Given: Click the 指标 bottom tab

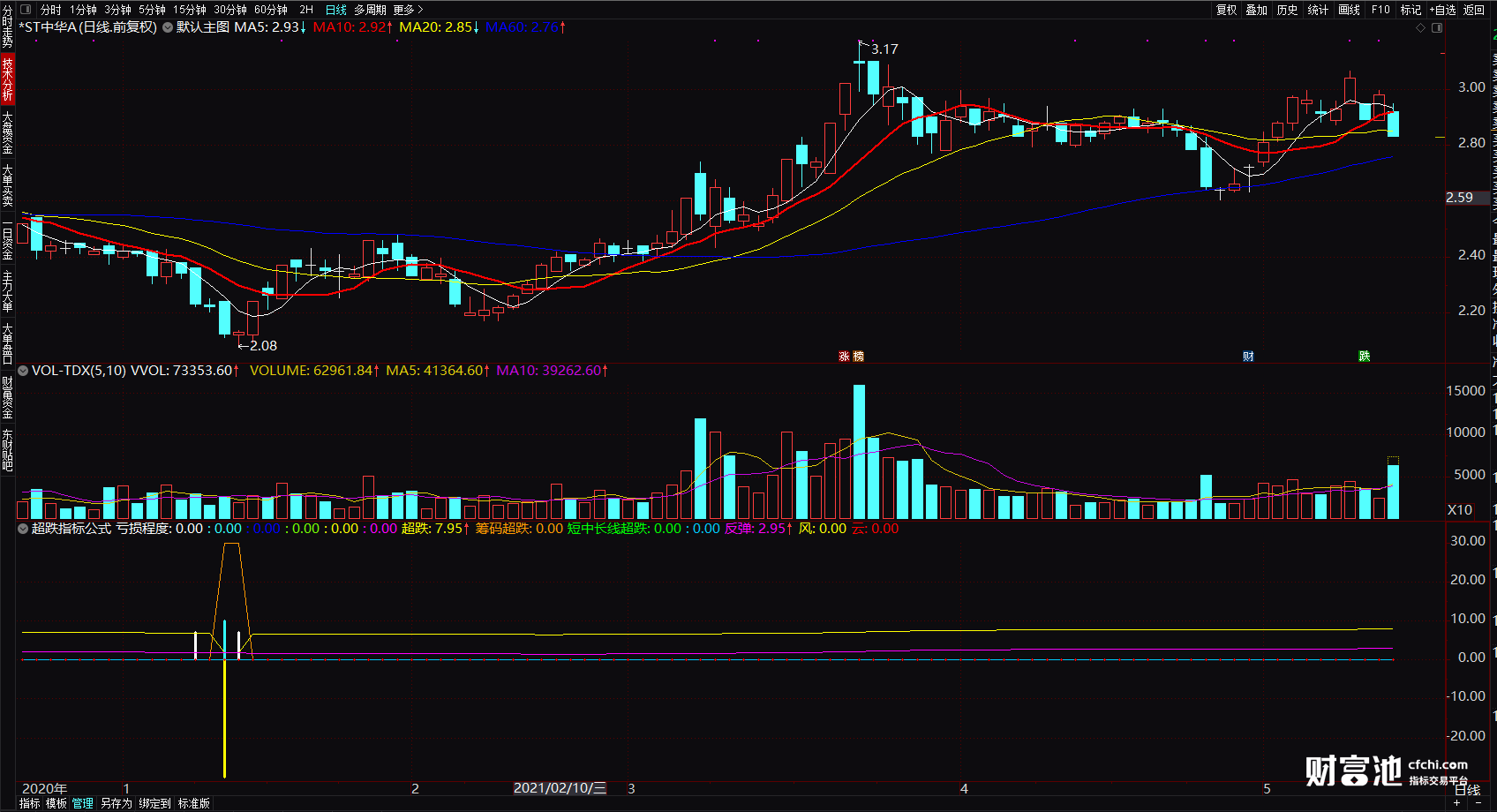Looking at the screenshot, I should click(30, 803).
